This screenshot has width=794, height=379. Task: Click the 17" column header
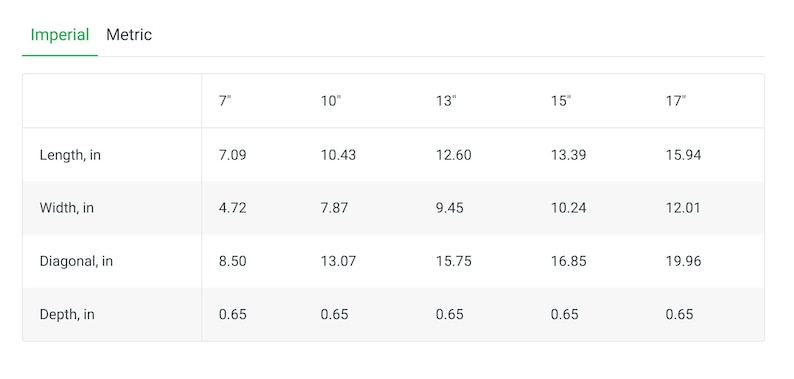pos(676,101)
